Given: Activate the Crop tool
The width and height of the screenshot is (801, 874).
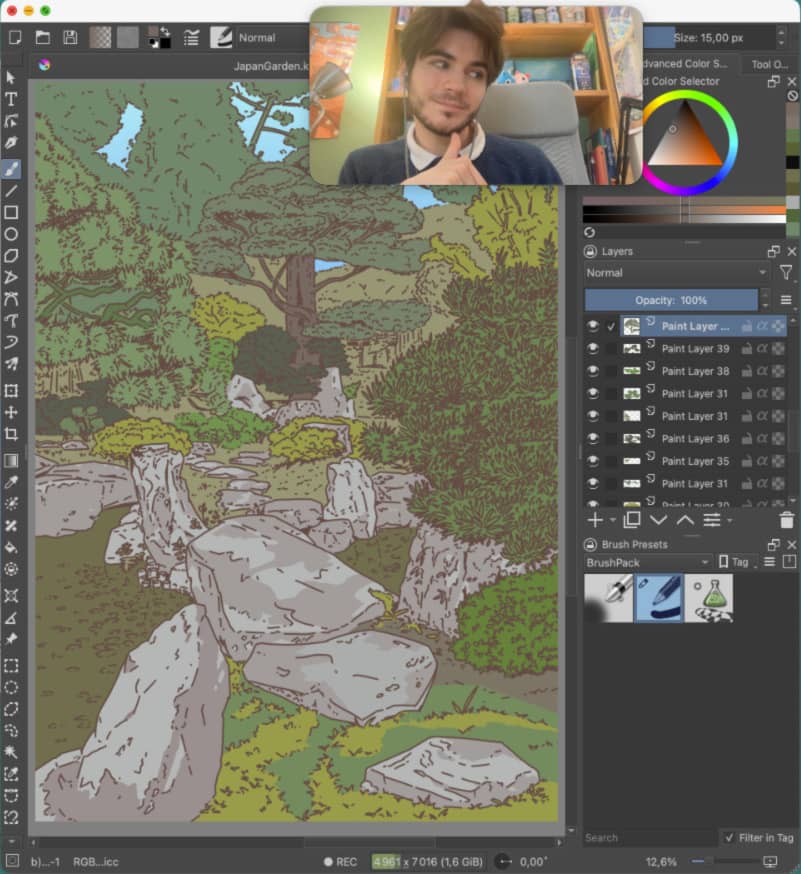Looking at the screenshot, I should coord(11,434).
